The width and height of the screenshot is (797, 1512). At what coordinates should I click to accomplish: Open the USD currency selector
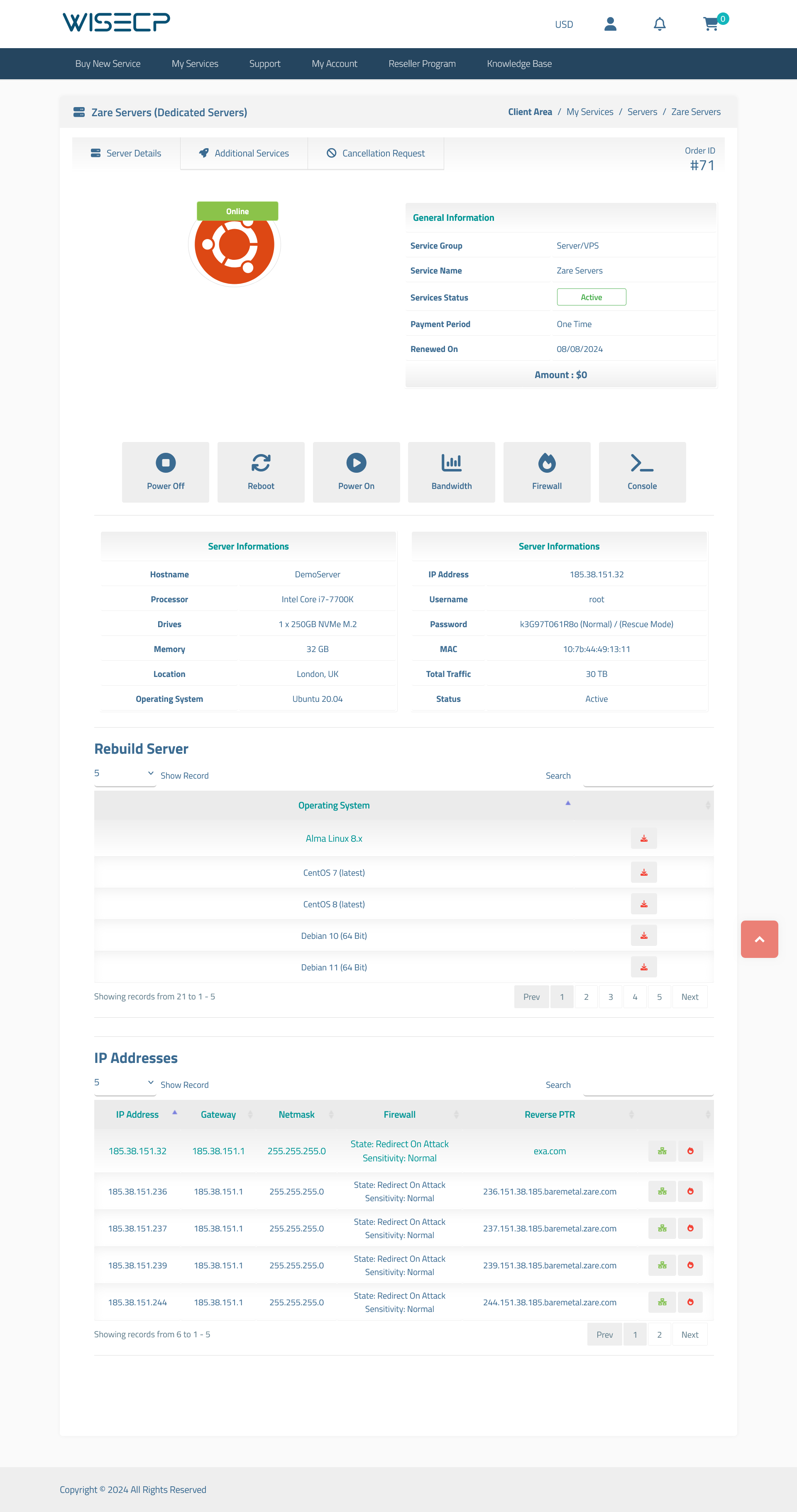pyautogui.click(x=564, y=24)
